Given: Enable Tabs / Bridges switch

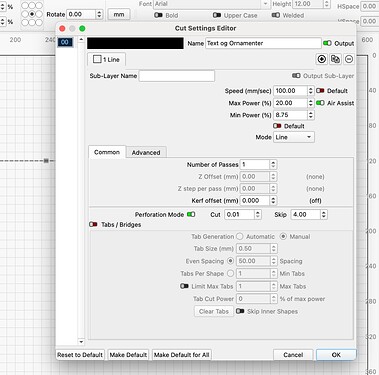Looking at the screenshot, I should tap(93, 224).
